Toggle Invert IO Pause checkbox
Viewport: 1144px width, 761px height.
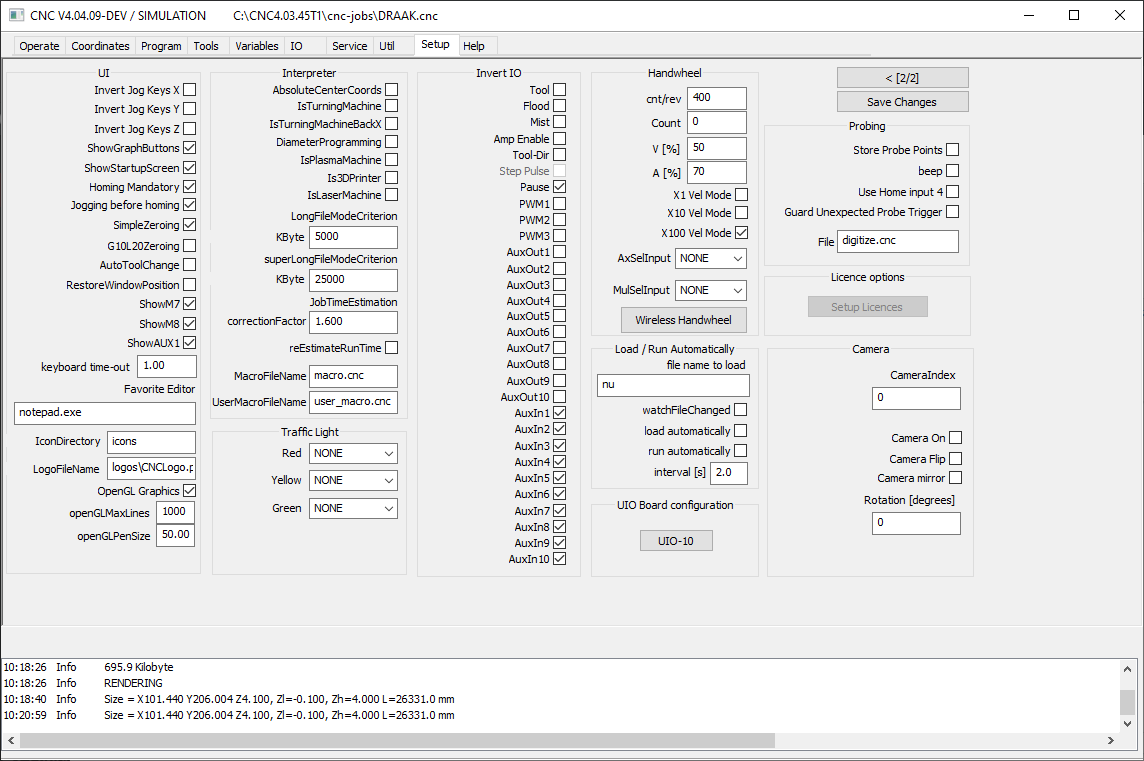(x=560, y=187)
